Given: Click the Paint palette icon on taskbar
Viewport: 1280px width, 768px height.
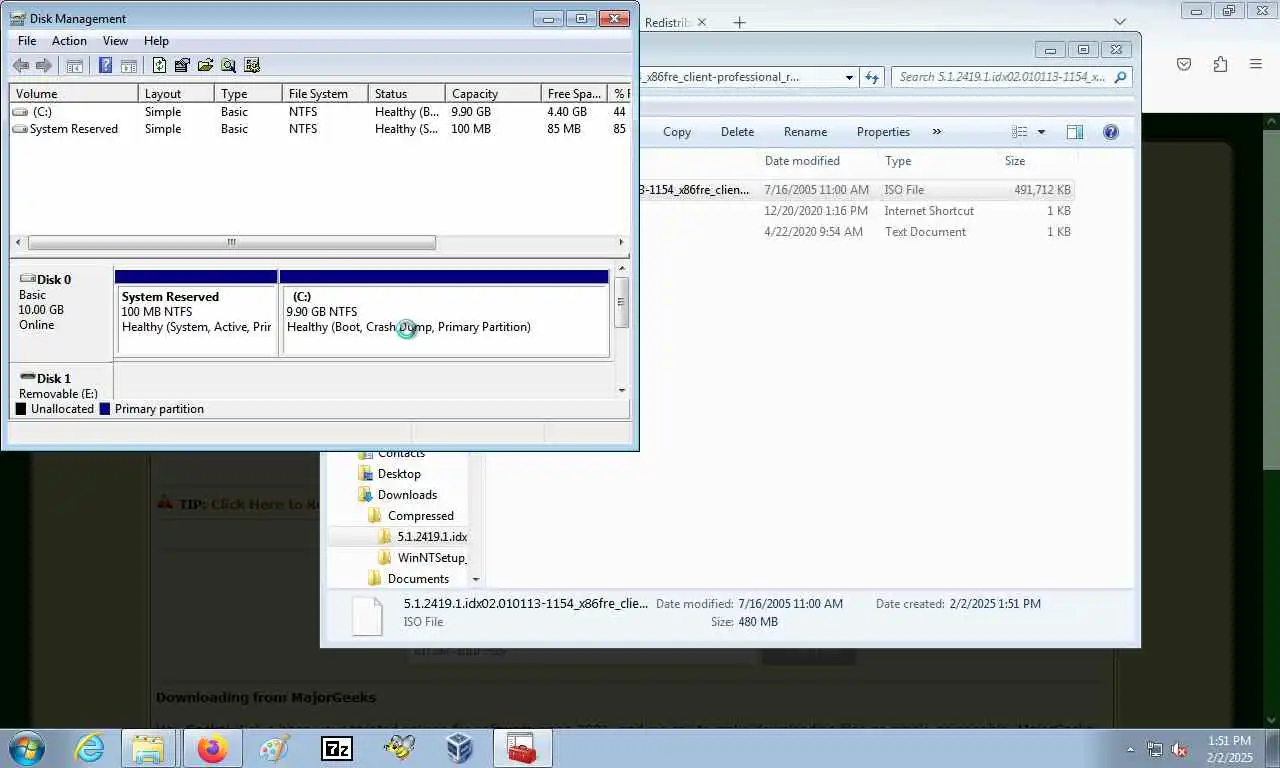Looking at the screenshot, I should pos(274,748).
